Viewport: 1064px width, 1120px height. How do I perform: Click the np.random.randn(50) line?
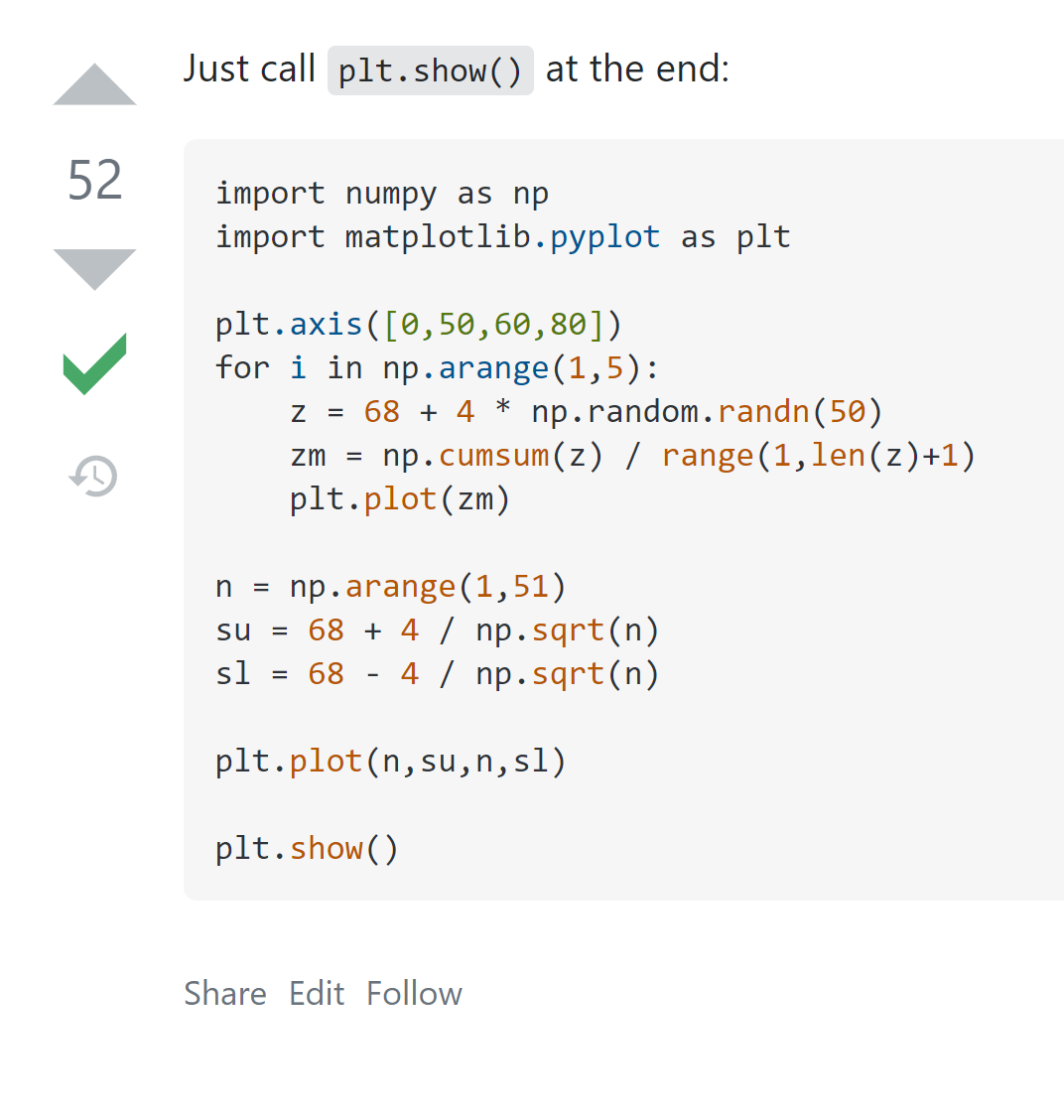click(x=587, y=412)
